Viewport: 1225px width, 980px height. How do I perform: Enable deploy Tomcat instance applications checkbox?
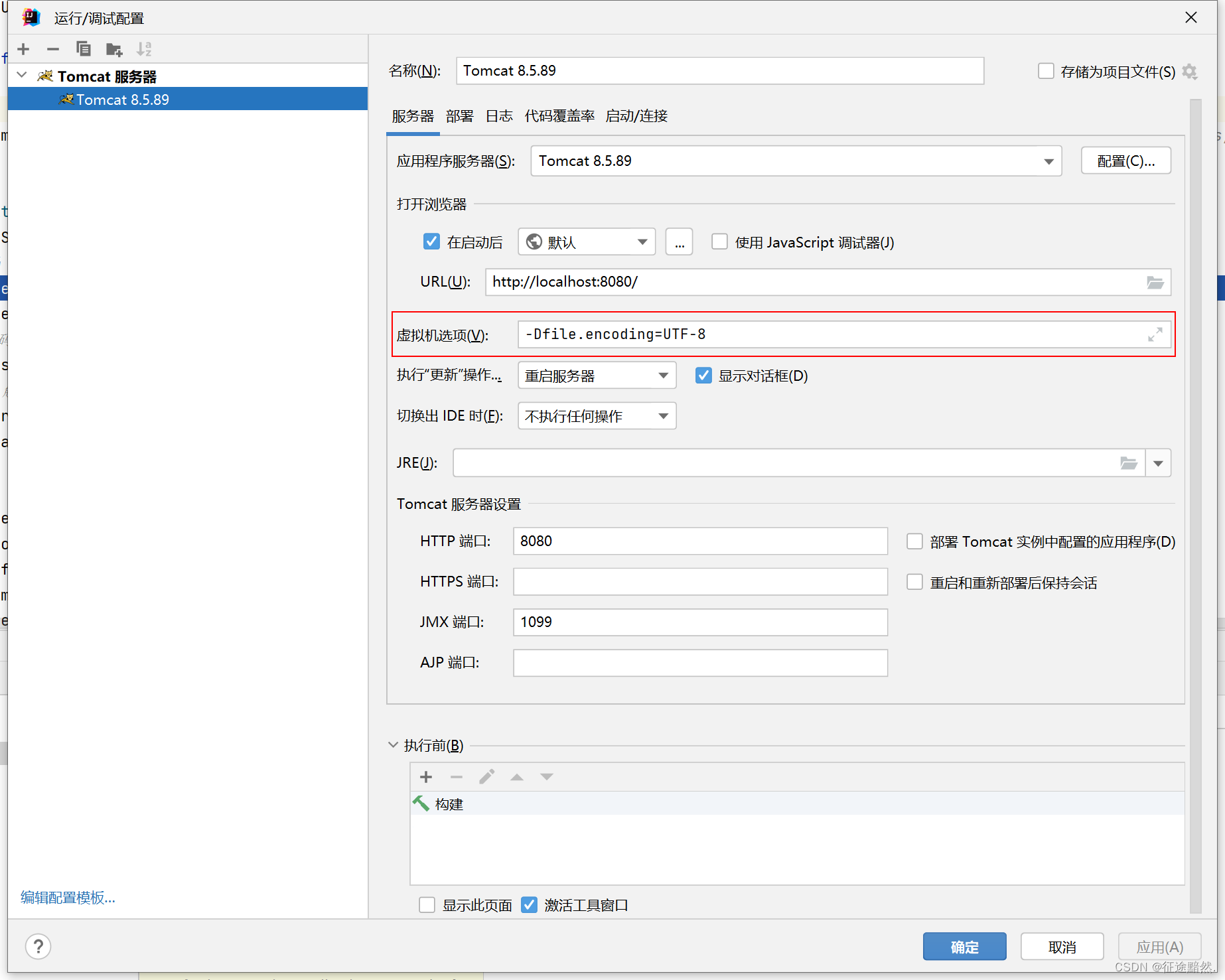click(x=914, y=541)
